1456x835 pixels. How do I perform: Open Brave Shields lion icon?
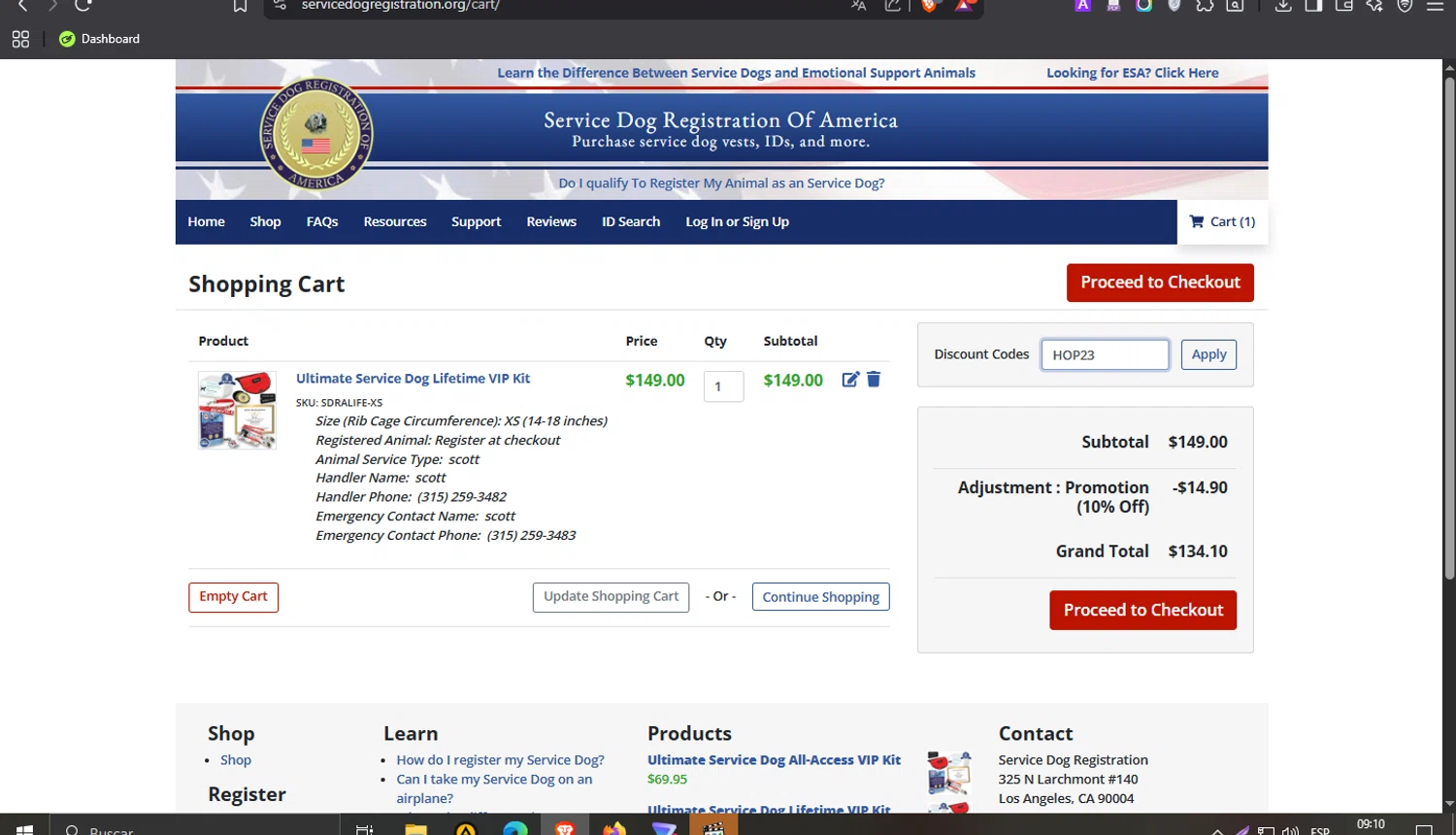[x=929, y=6]
